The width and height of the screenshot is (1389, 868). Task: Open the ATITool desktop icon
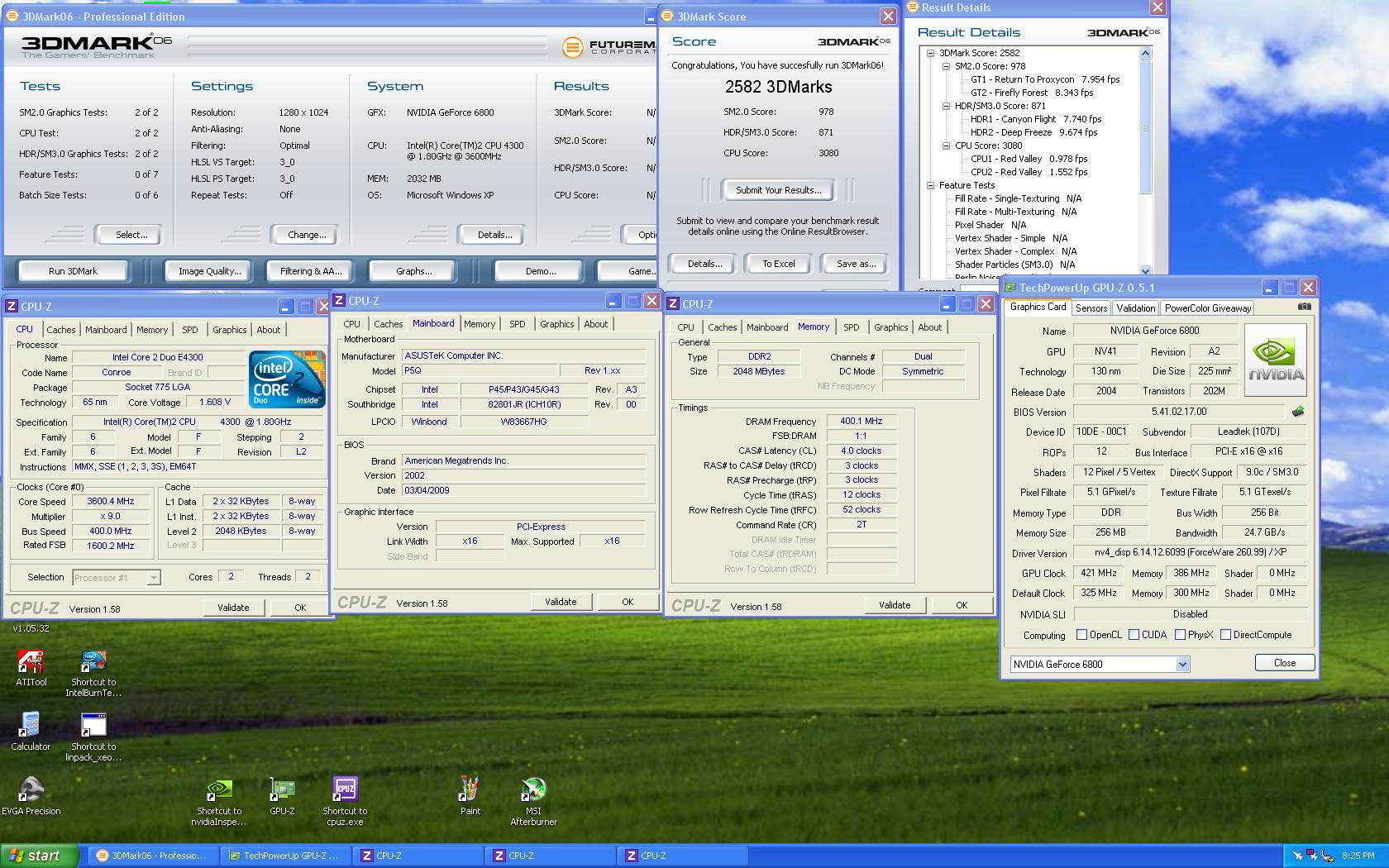click(x=31, y=668)
